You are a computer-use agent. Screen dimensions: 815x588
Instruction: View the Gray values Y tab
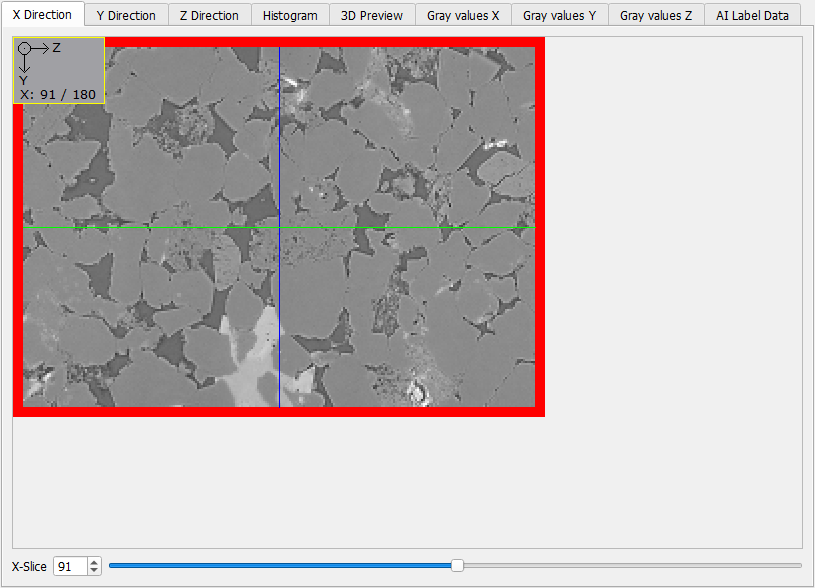coord(559,15)
